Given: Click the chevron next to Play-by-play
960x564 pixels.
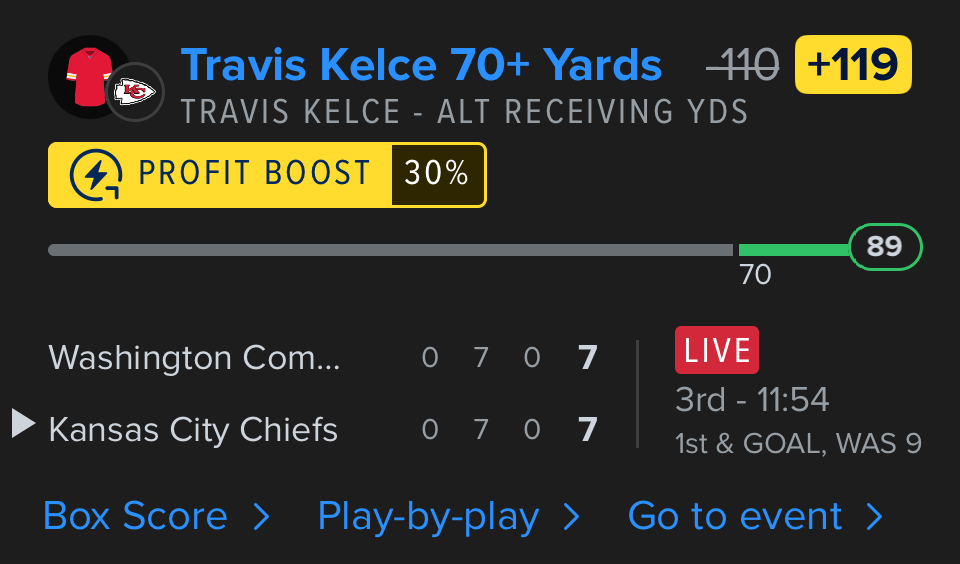Looking at the screenshot, I should (x=572, y=516).
